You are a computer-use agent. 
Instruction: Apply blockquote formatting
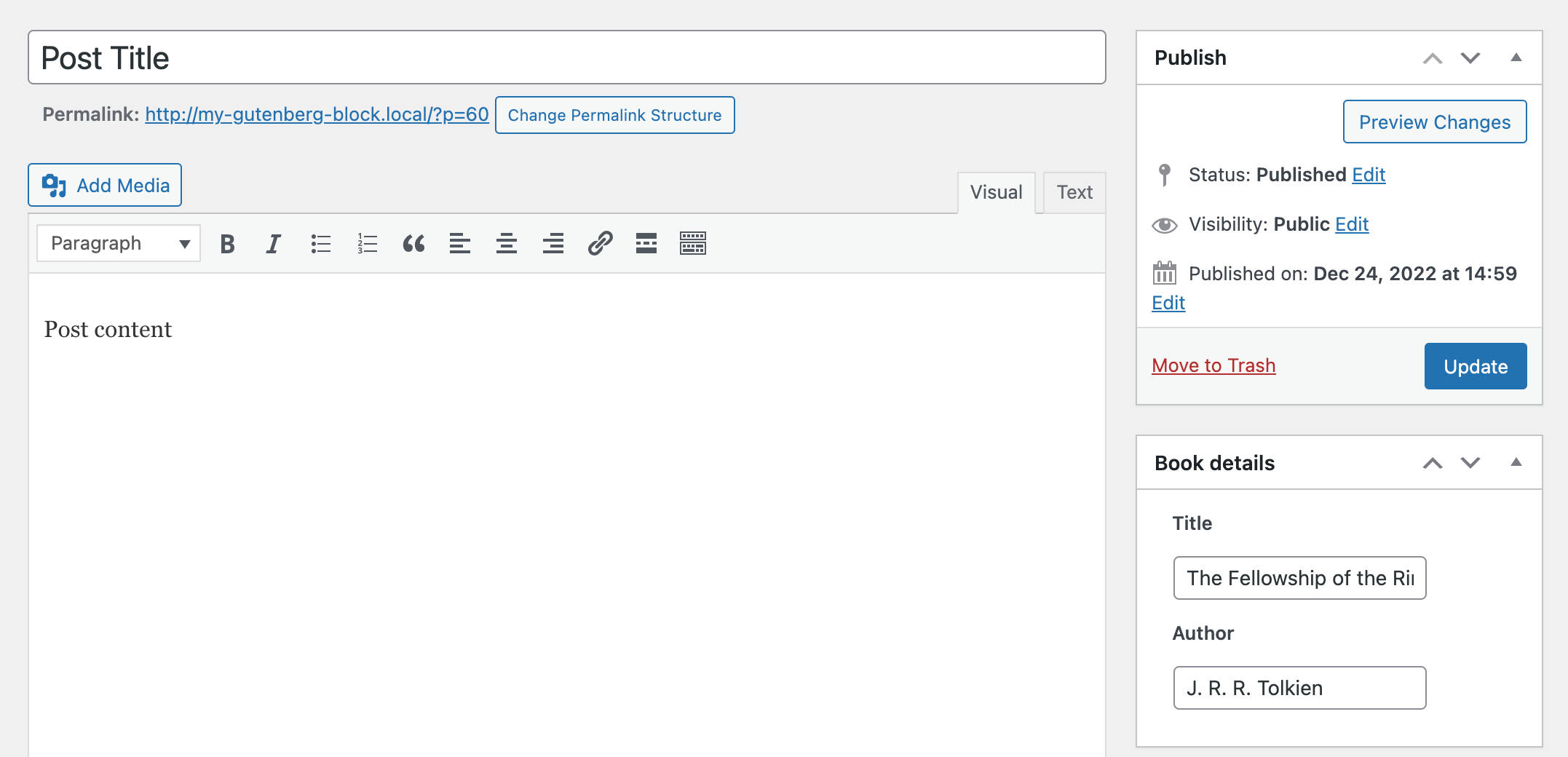413,244
